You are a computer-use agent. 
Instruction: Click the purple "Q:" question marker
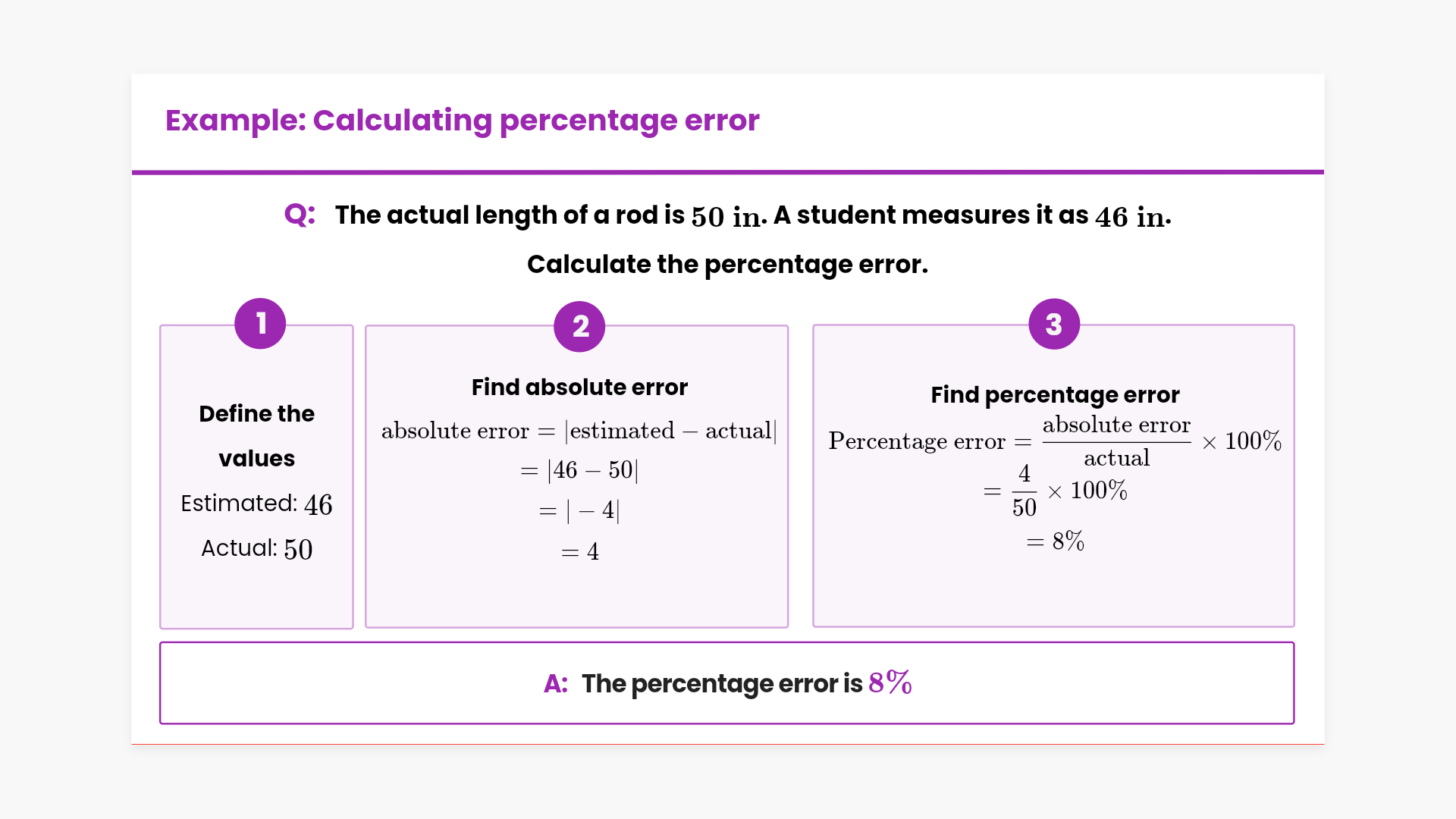300,215
